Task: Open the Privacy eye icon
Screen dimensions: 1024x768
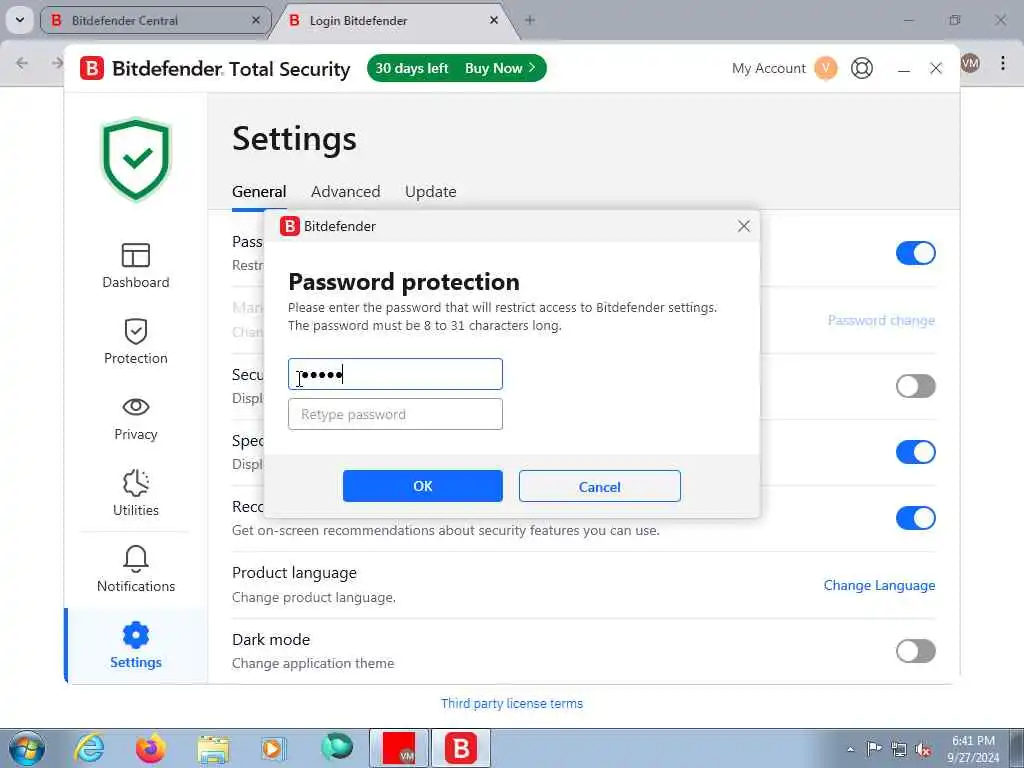Action: [x=136, y=407]
